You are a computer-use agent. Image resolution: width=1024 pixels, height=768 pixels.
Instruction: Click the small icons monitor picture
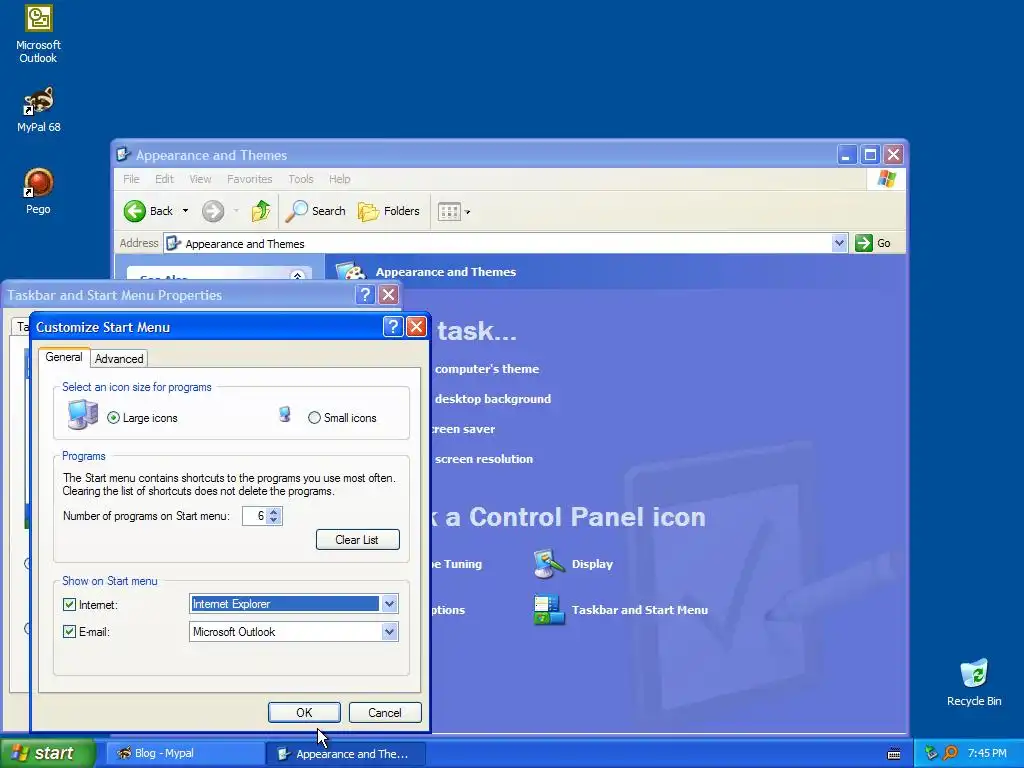285,414
